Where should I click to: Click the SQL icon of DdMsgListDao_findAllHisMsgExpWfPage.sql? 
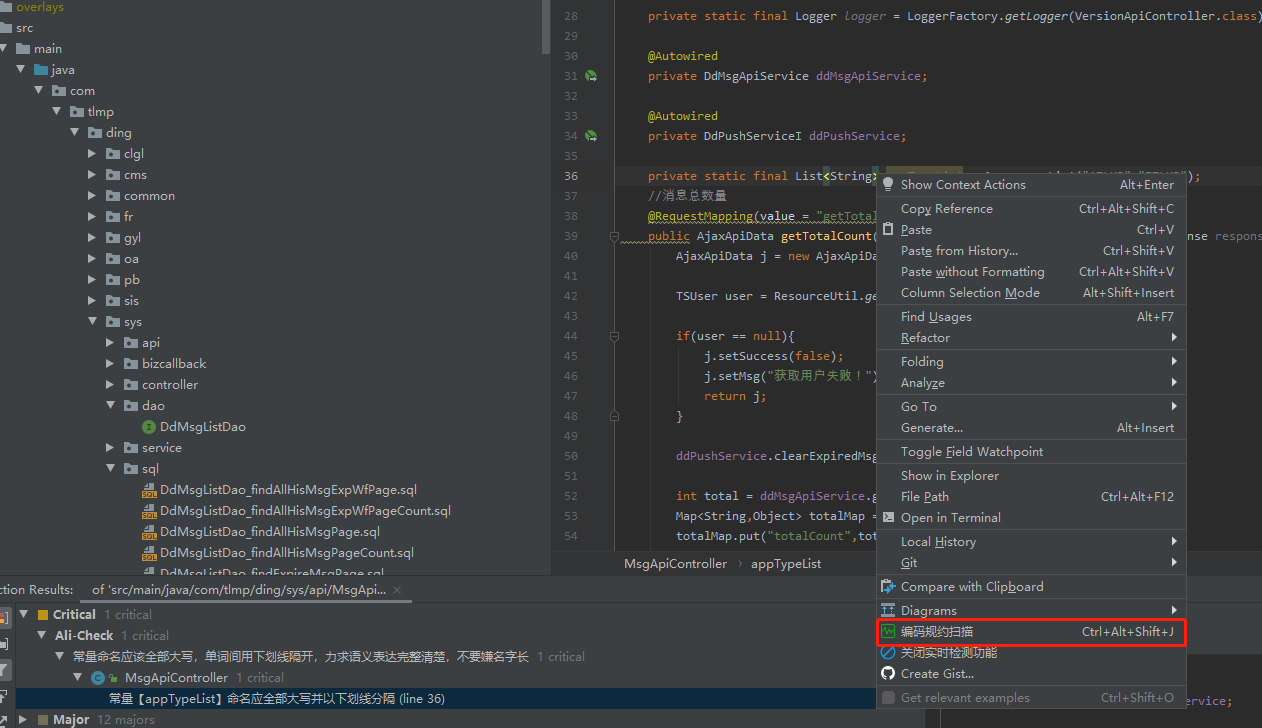[x=149, y=490]
